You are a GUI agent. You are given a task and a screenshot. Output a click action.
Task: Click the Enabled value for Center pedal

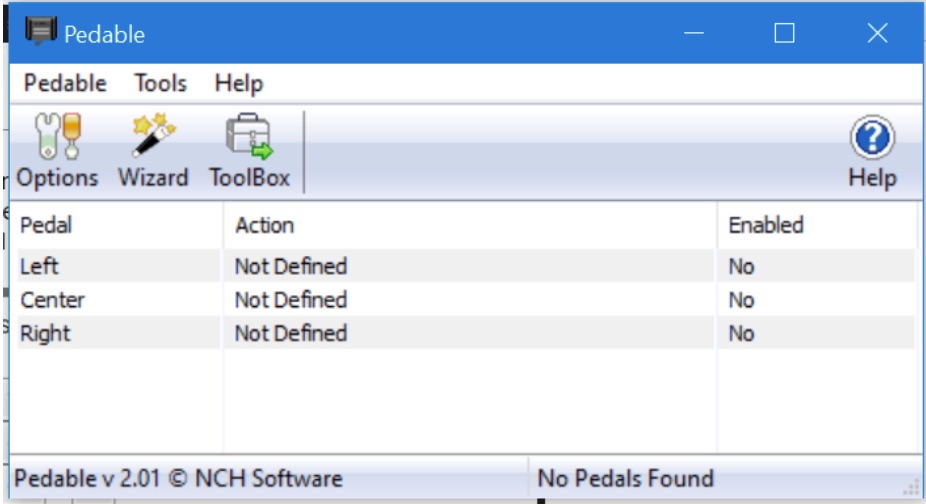(x=741, y=300)
